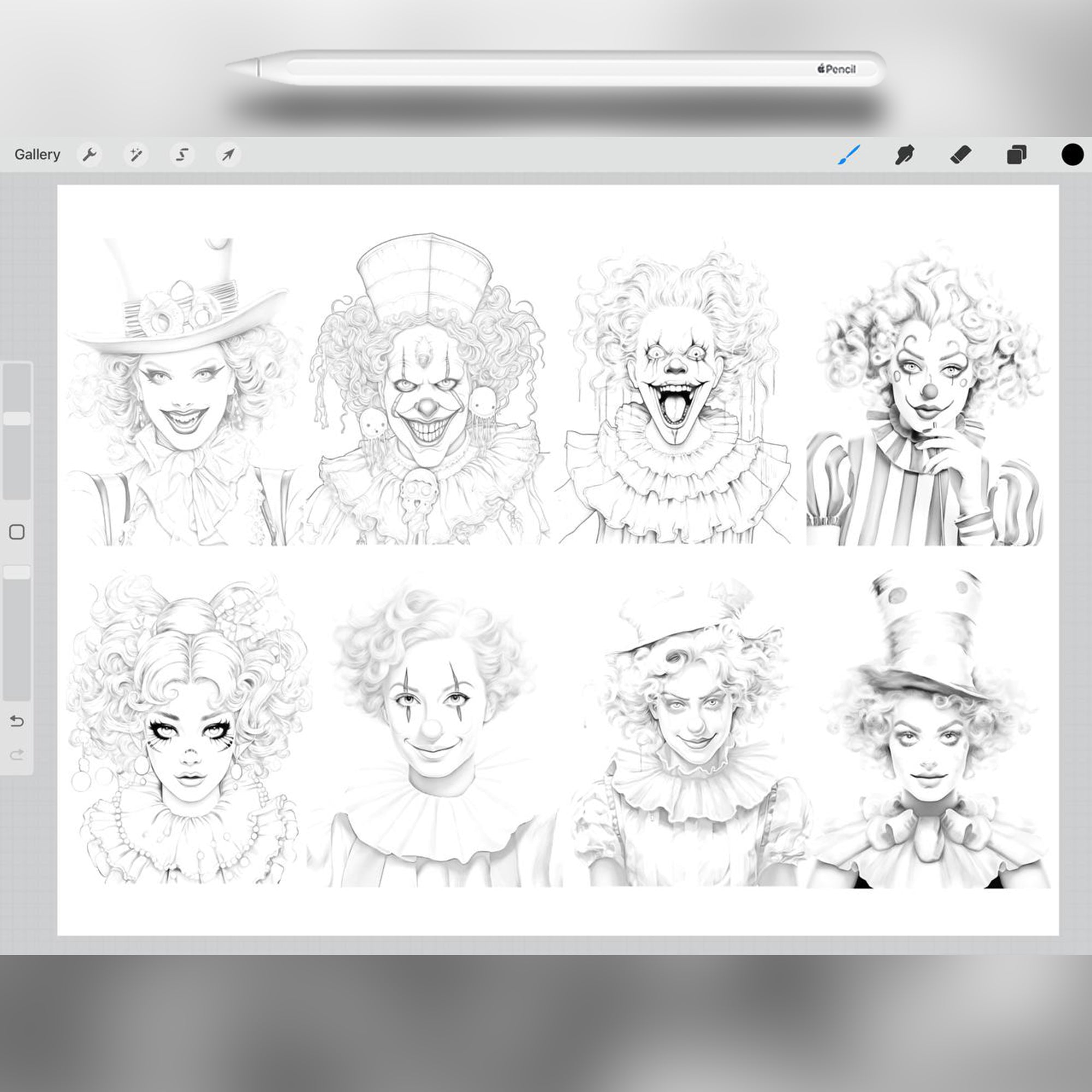
Task: Open the Layers panel
Action: pyautogui.click(x=1017, y=154)
